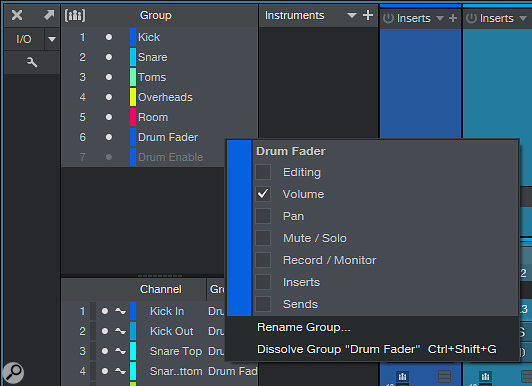This screenshot has width=532, height=386.
Task: Click the automation wave icon for Kick In
Action: 120,311
